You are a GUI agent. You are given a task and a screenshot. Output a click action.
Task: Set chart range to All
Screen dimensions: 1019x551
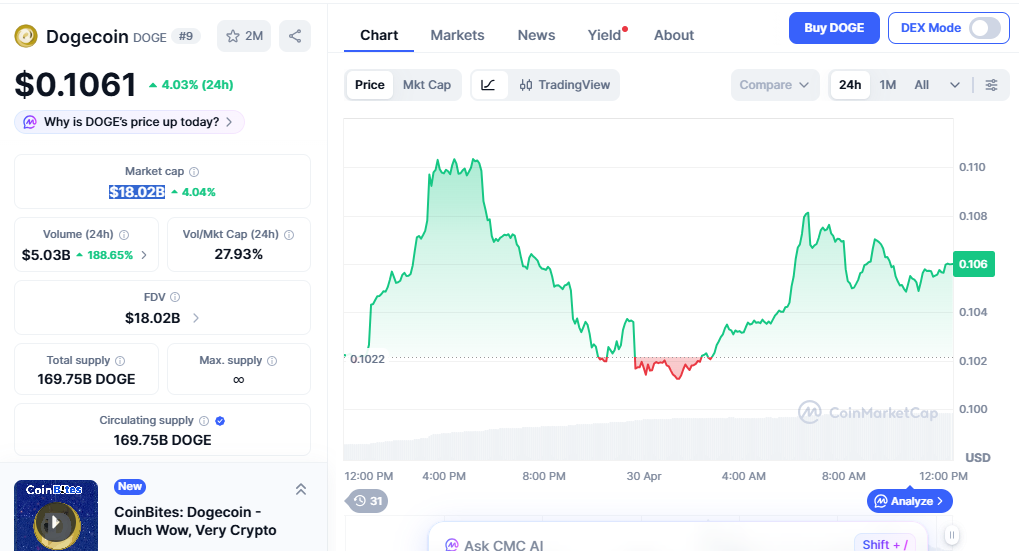click(x=922, y=85)
